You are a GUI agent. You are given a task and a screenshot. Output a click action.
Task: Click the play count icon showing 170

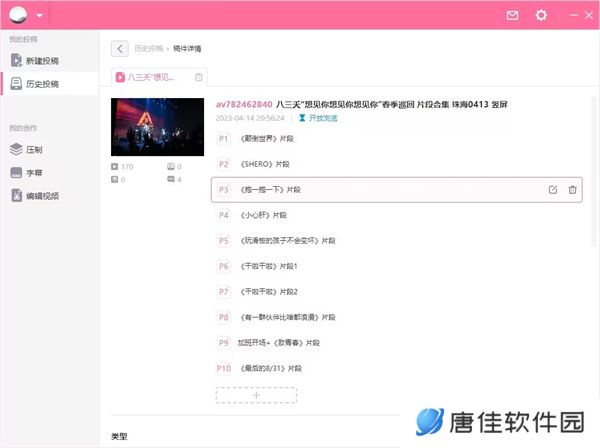coord(114,167)
